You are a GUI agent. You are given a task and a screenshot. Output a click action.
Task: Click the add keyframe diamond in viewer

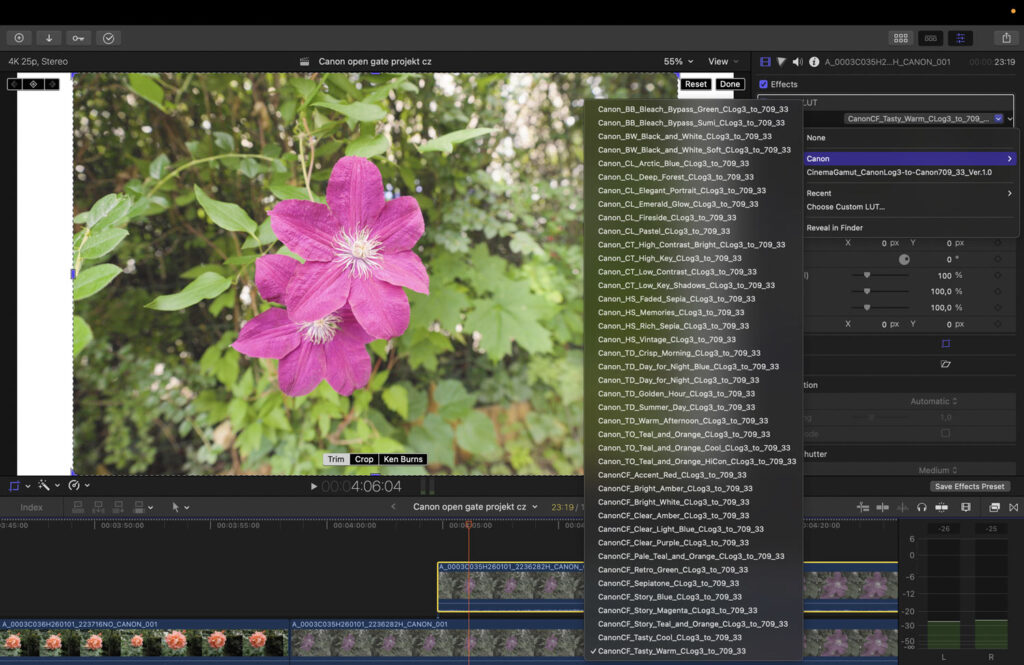[x=33, y=84]
